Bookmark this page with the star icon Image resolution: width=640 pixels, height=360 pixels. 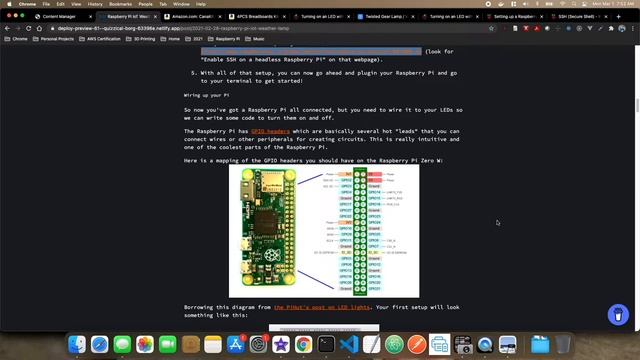[x=491, y=29]
